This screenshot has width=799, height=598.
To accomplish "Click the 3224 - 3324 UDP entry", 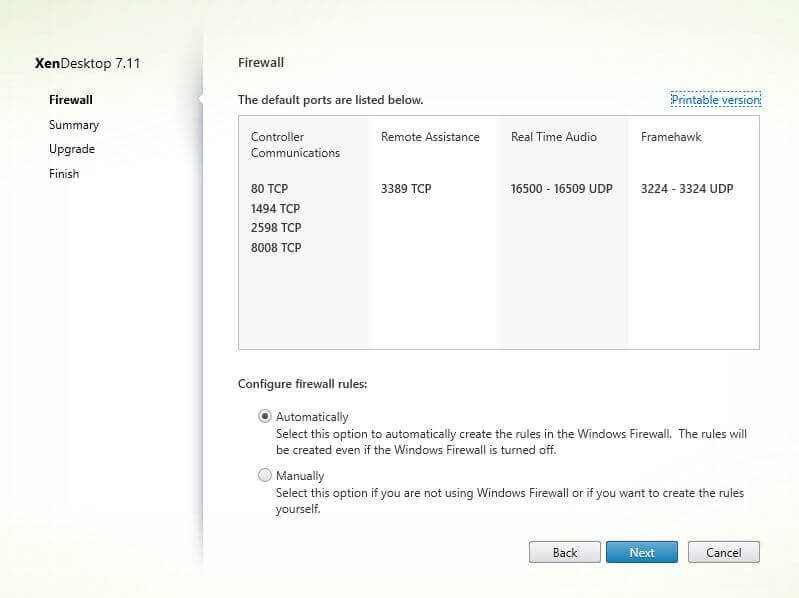I will tap(687, 189).
